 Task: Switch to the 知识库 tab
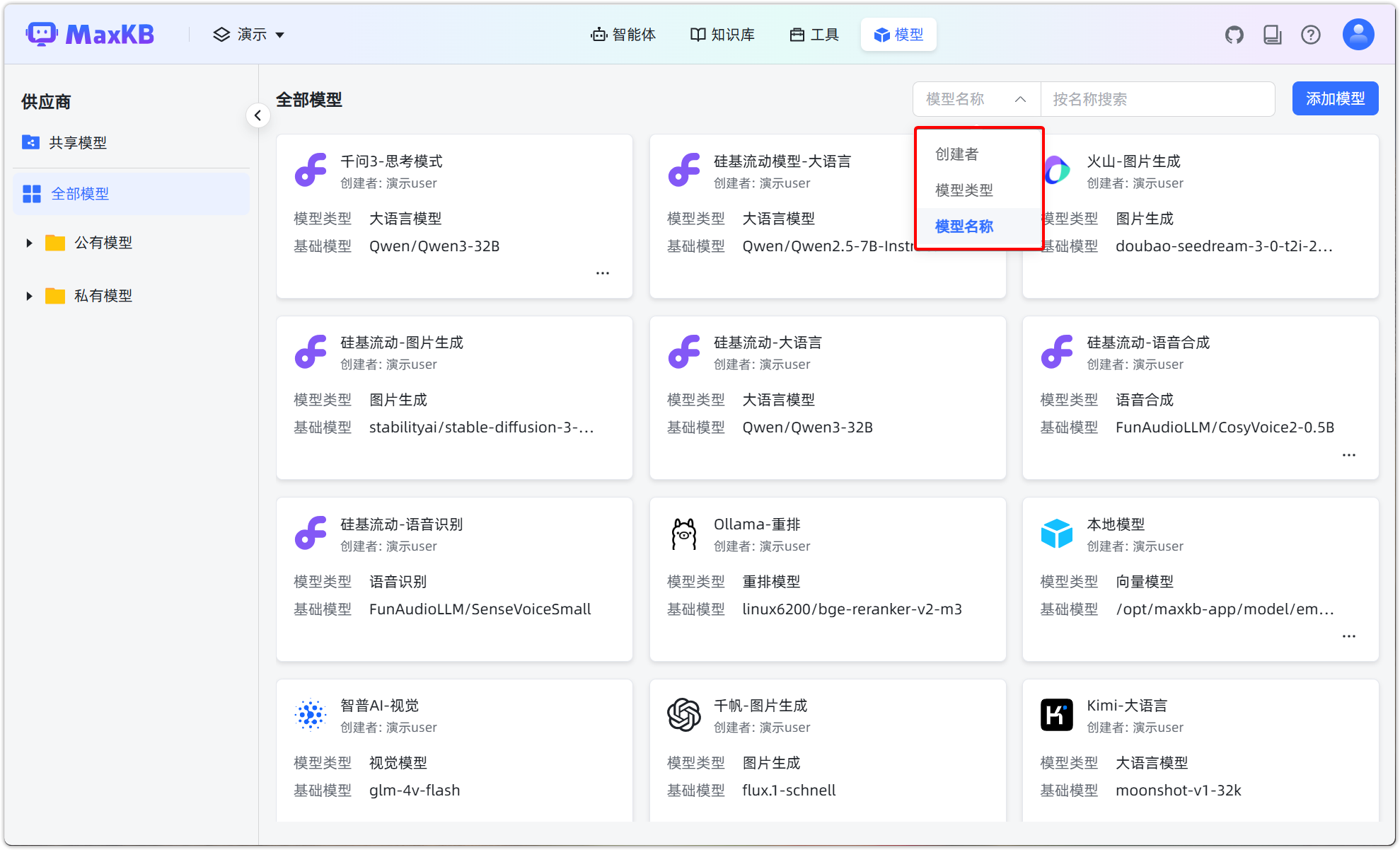pyautogui.click(x=722, y=35)
